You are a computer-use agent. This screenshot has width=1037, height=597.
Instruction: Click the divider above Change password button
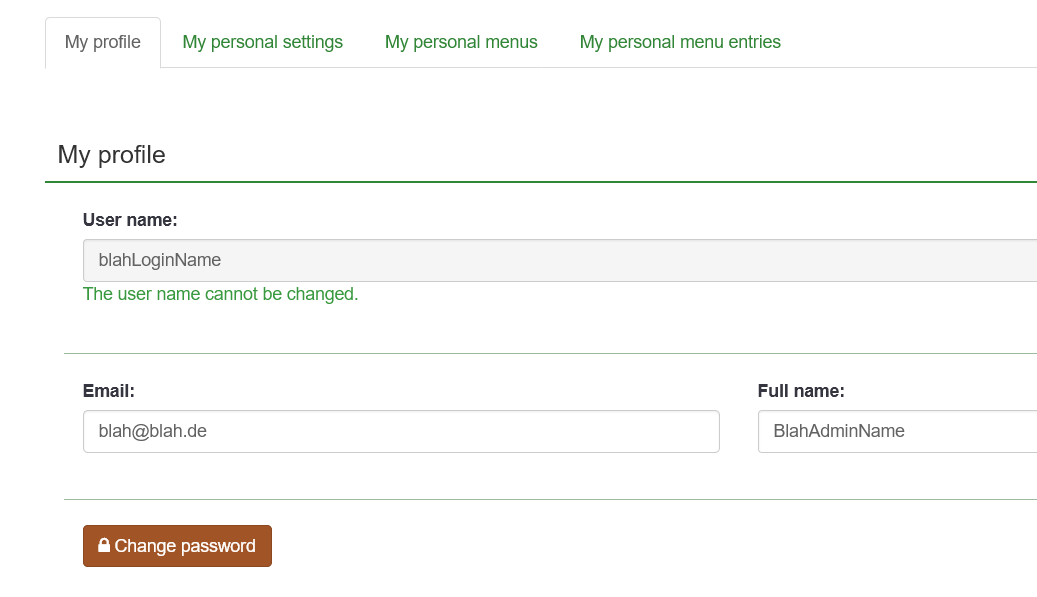pos(550,499)
